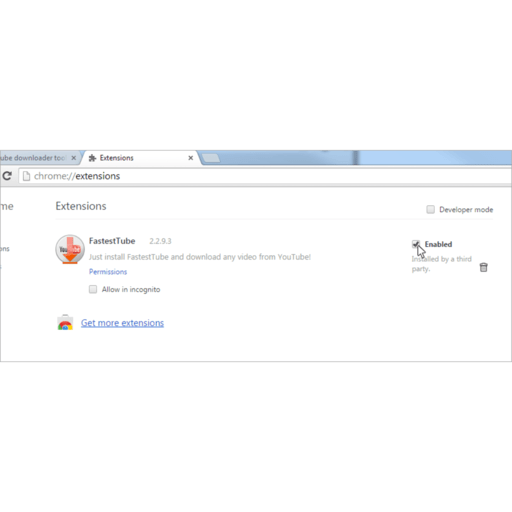
Task: Focus the chrome://extensions address bar
Action: 265,176
